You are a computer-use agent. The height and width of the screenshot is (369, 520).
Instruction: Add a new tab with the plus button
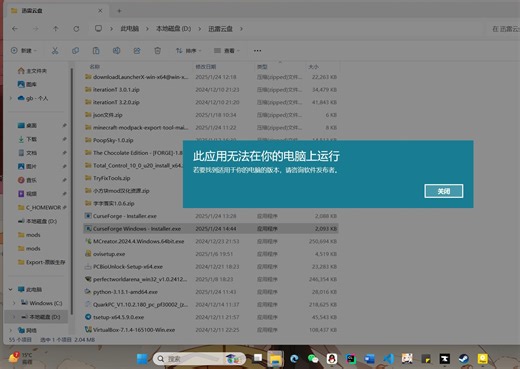[119, 11]
